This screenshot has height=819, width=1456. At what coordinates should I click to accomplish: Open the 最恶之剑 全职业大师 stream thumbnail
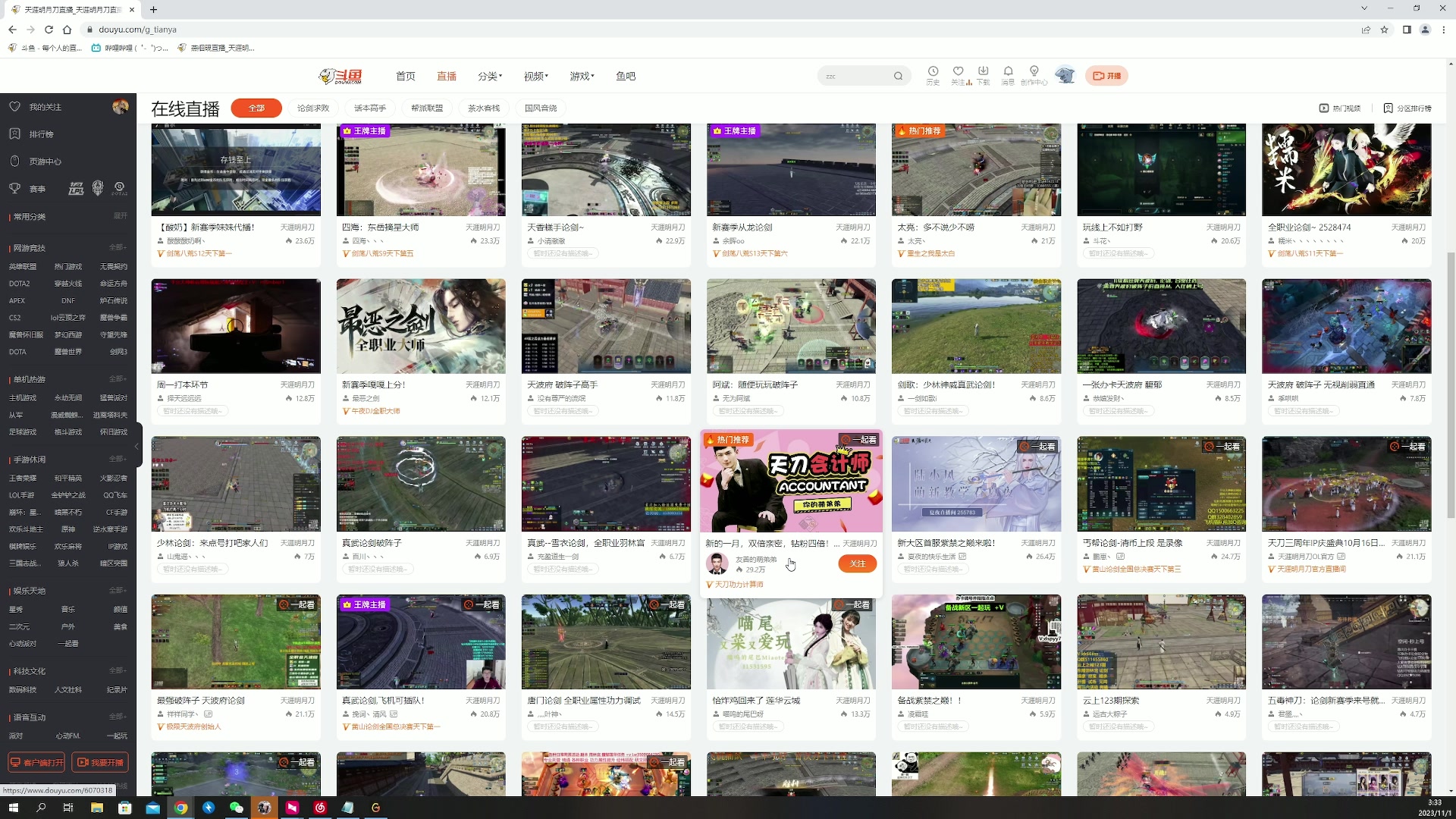click(x=421, y=326)
